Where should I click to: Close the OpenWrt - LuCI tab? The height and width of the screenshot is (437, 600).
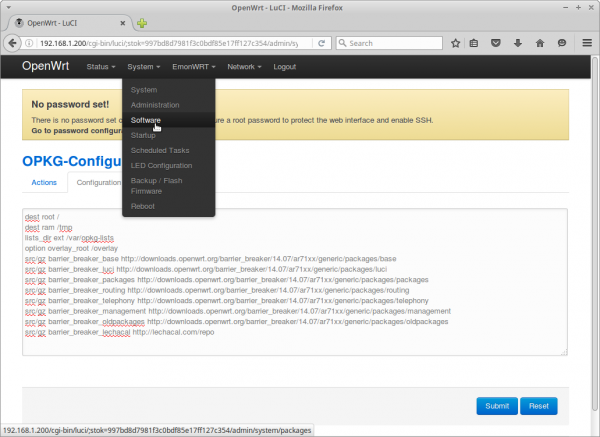(x=123, y=23)
